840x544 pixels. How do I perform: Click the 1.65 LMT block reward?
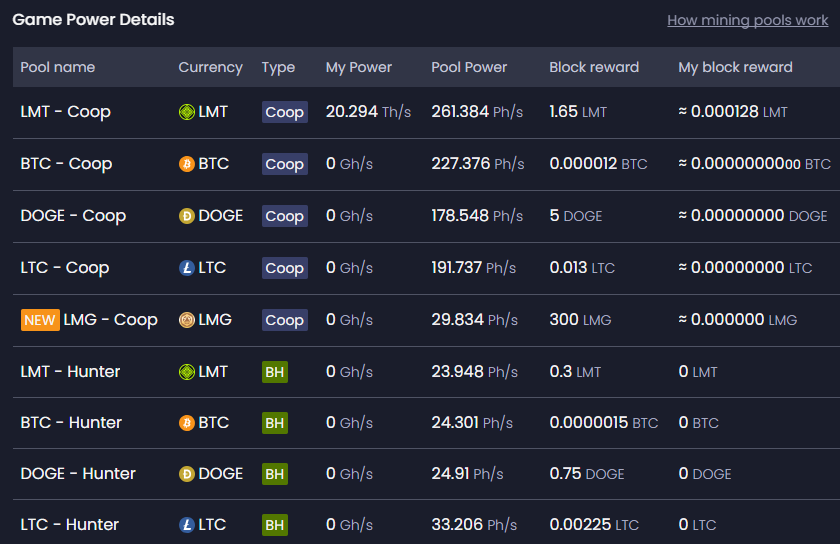578,112
